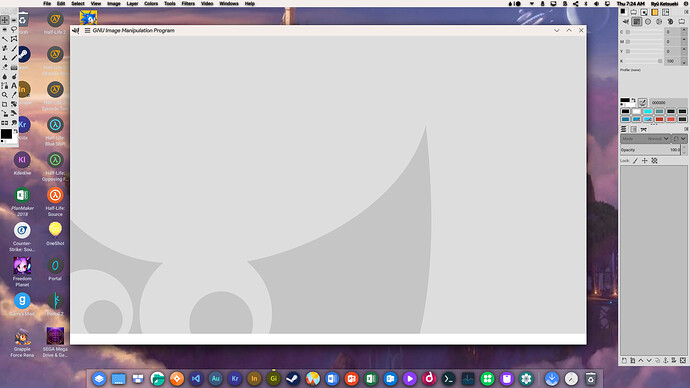Open the Filters menu
This screenshot has height=388, width=690.
[x=188, y=4]
